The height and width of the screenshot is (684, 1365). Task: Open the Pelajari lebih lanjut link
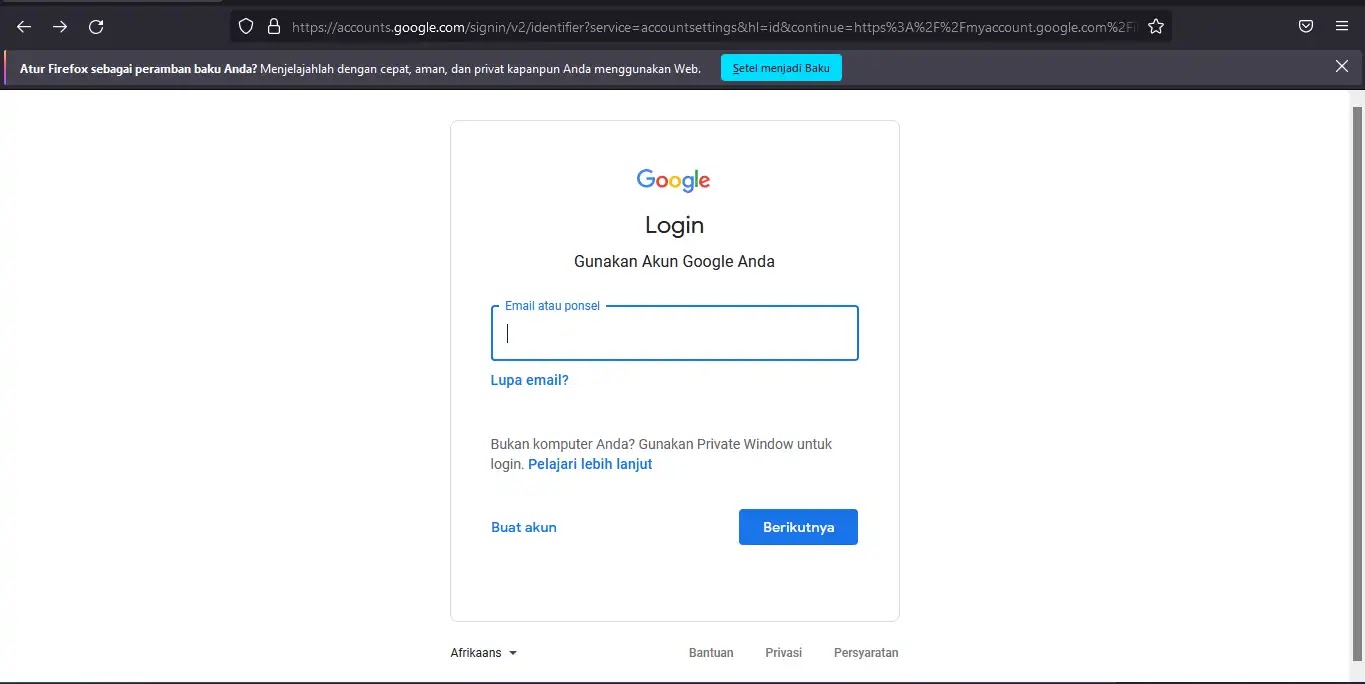590,464
